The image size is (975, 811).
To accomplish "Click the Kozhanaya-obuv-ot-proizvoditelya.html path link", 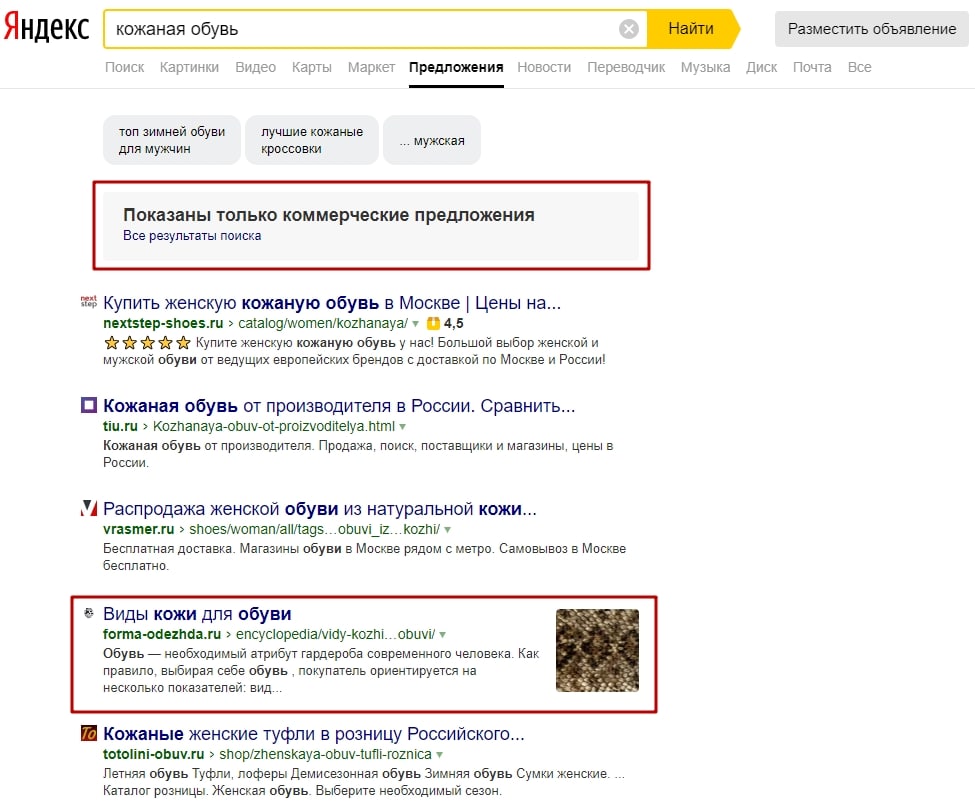I will point(274,426).
